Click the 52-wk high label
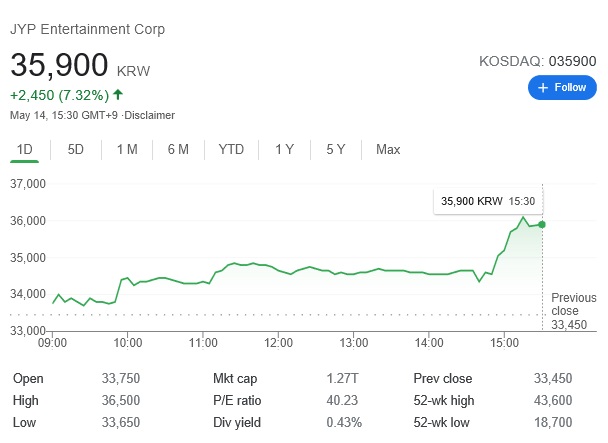The width and height of the screenshot is (608, 443). [x=444, y=400]
